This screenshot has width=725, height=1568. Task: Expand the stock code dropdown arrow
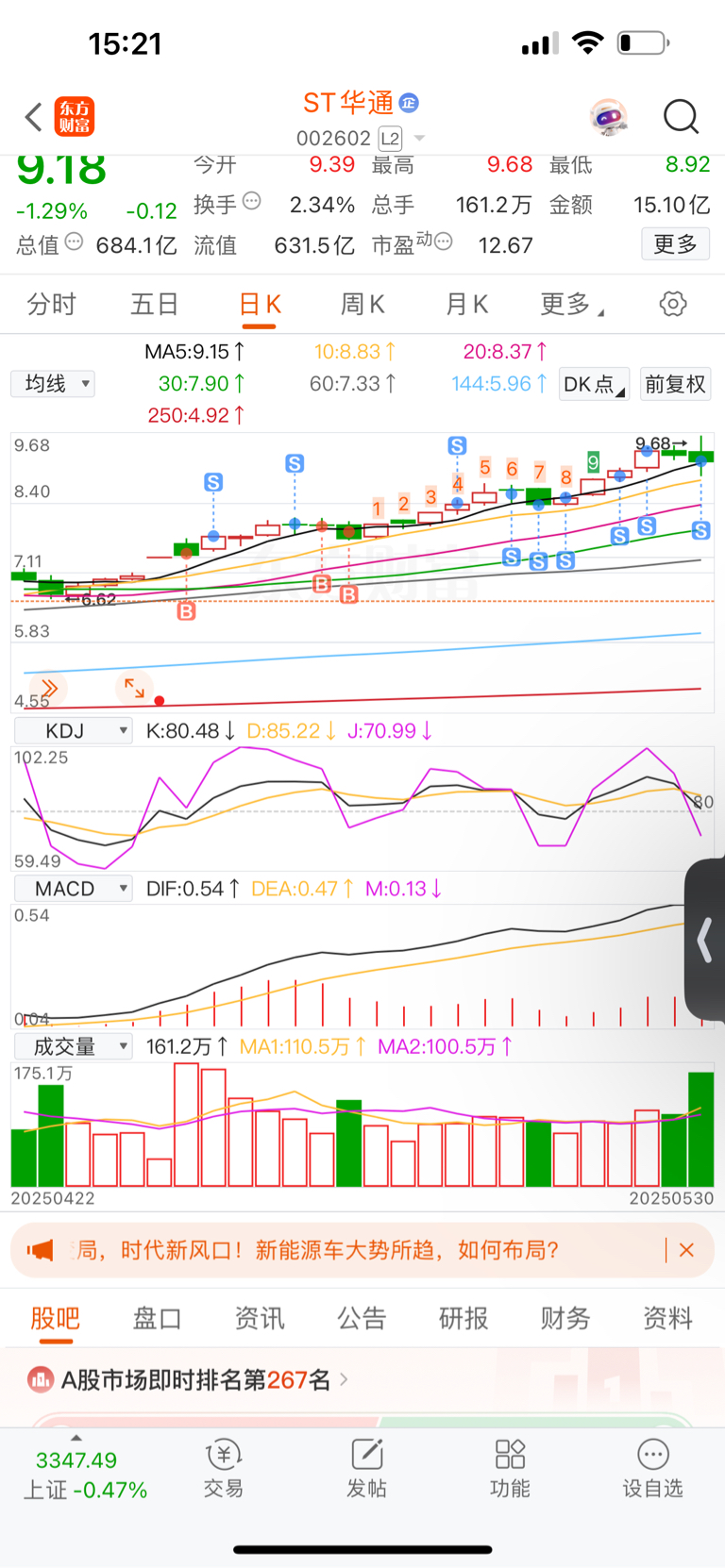click(419, 139)
